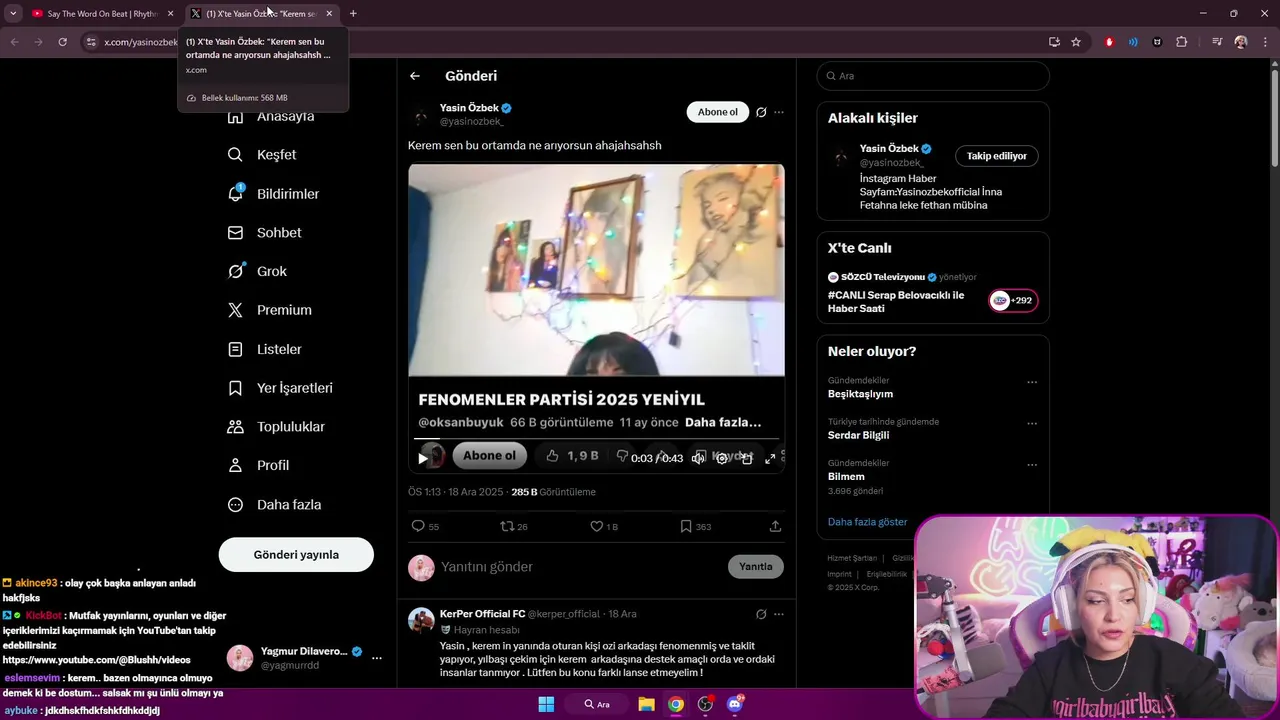Like the post via heart icon
The width and height of the screenshot is (1280, 720).
[596, 526]
